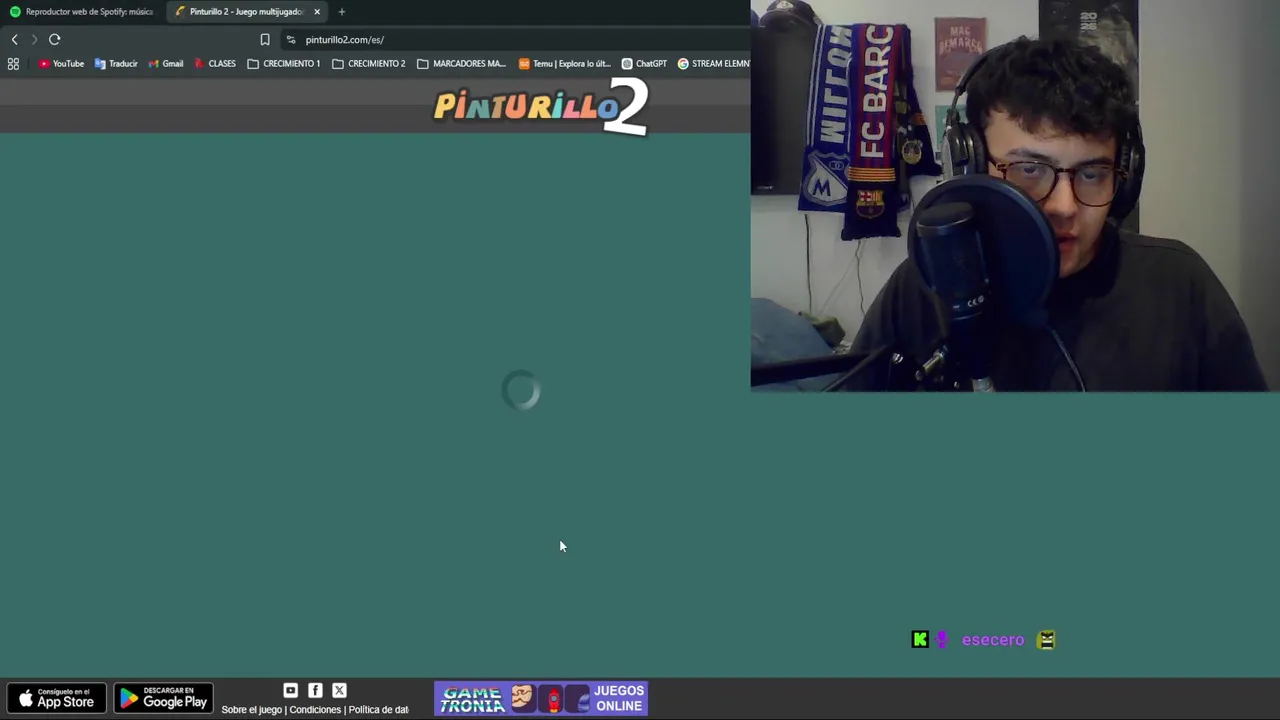
Task: Open the Sobre el juego link
Action: click(251, 710)
